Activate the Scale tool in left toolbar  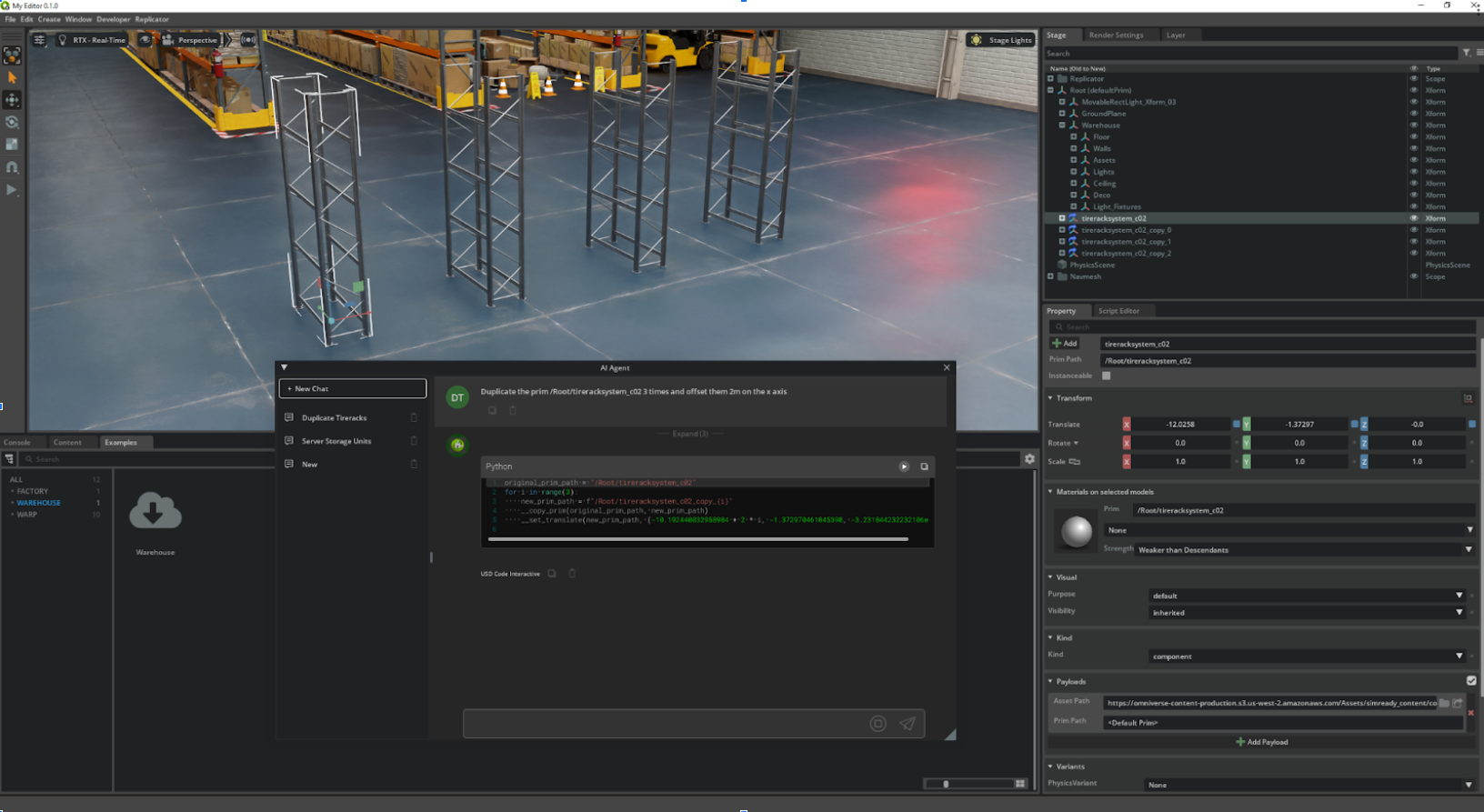tap(12, 145)
